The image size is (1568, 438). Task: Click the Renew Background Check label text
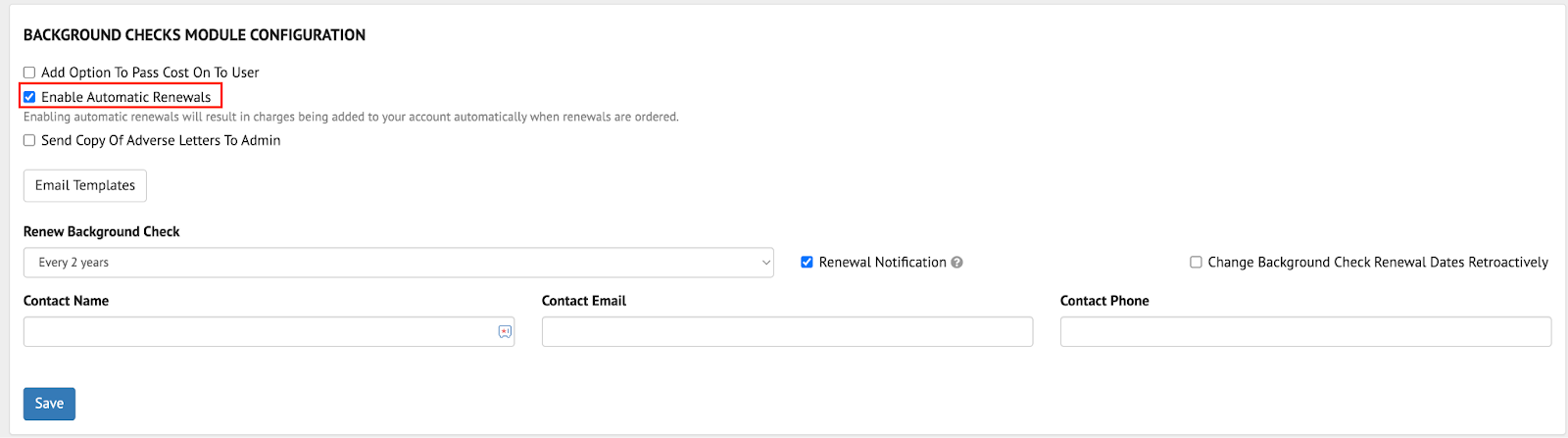(102, 232)
